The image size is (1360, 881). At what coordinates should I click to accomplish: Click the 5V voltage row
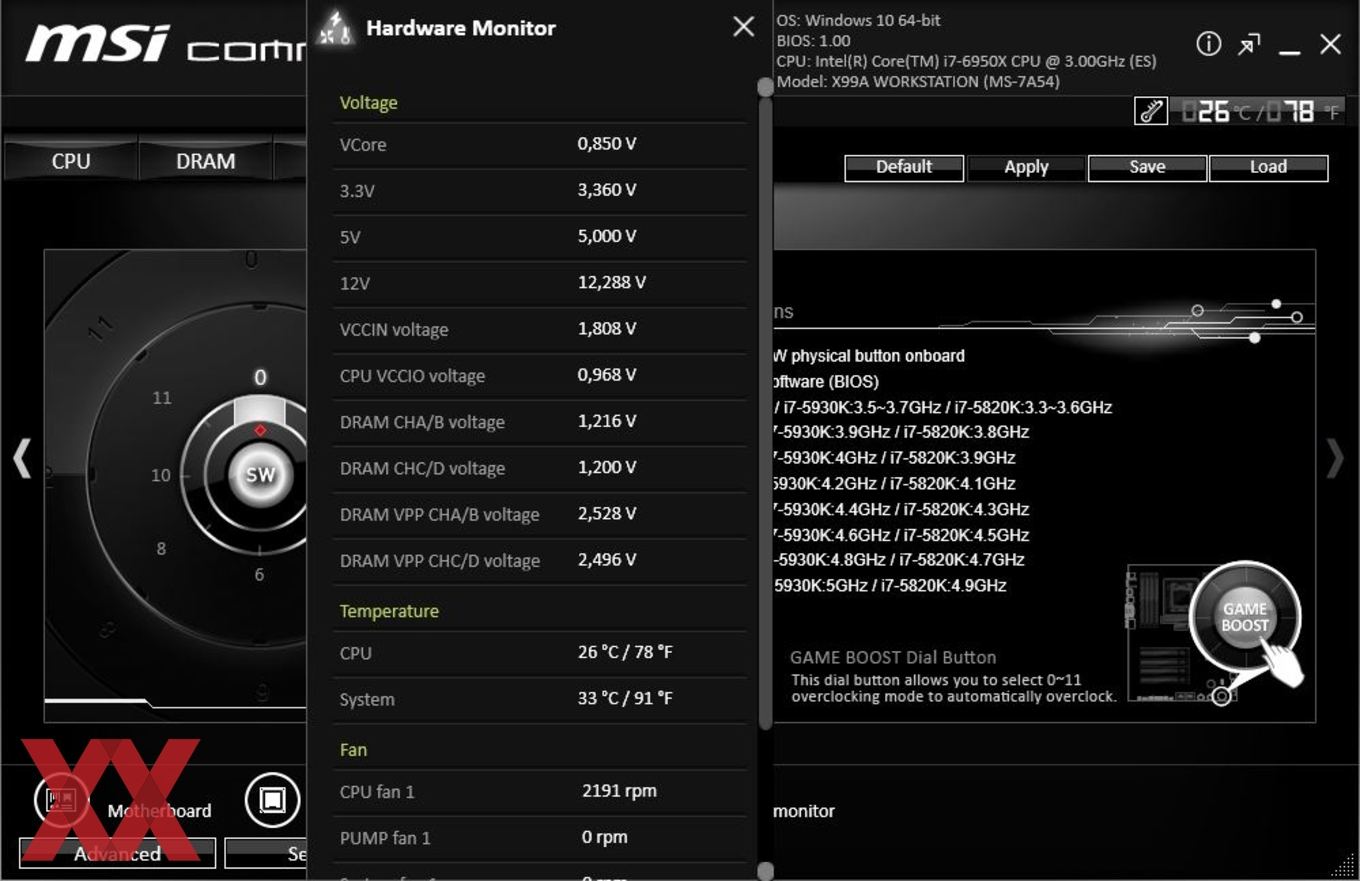540,237
